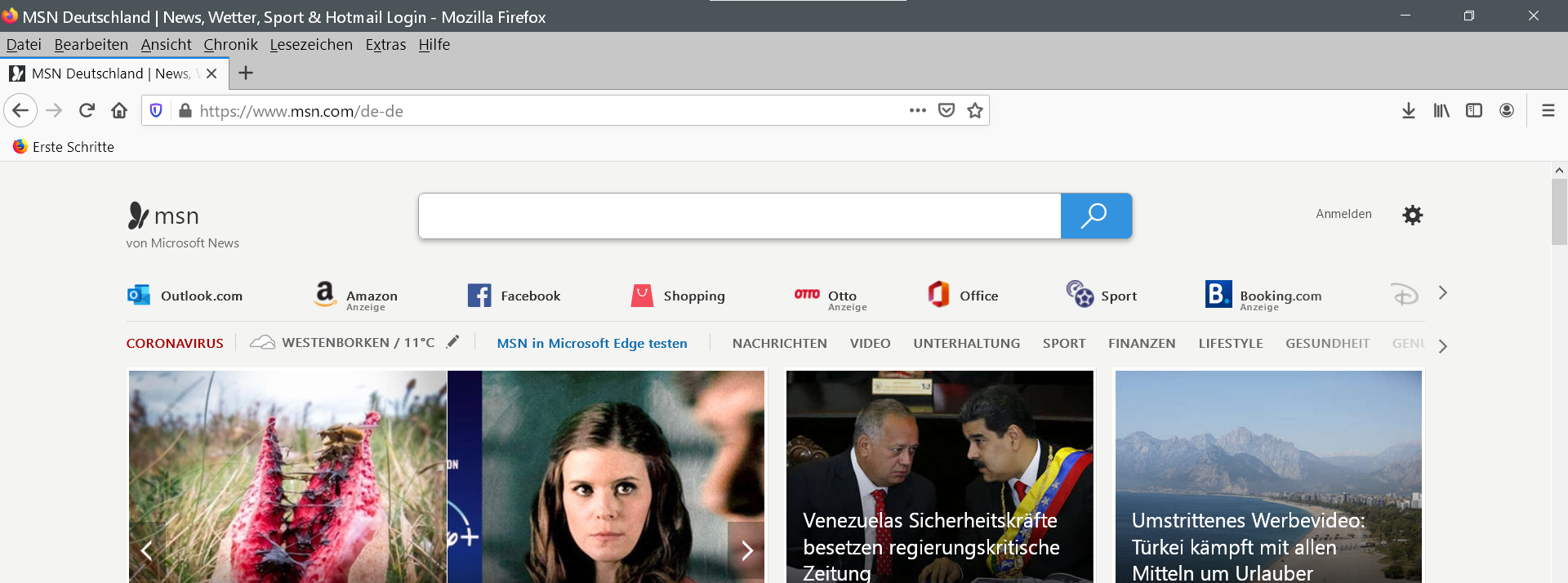Open the Ansicht menu
Image resolution: width=1568 pixels, height=583 pixels.
click(x=166, y=45)
